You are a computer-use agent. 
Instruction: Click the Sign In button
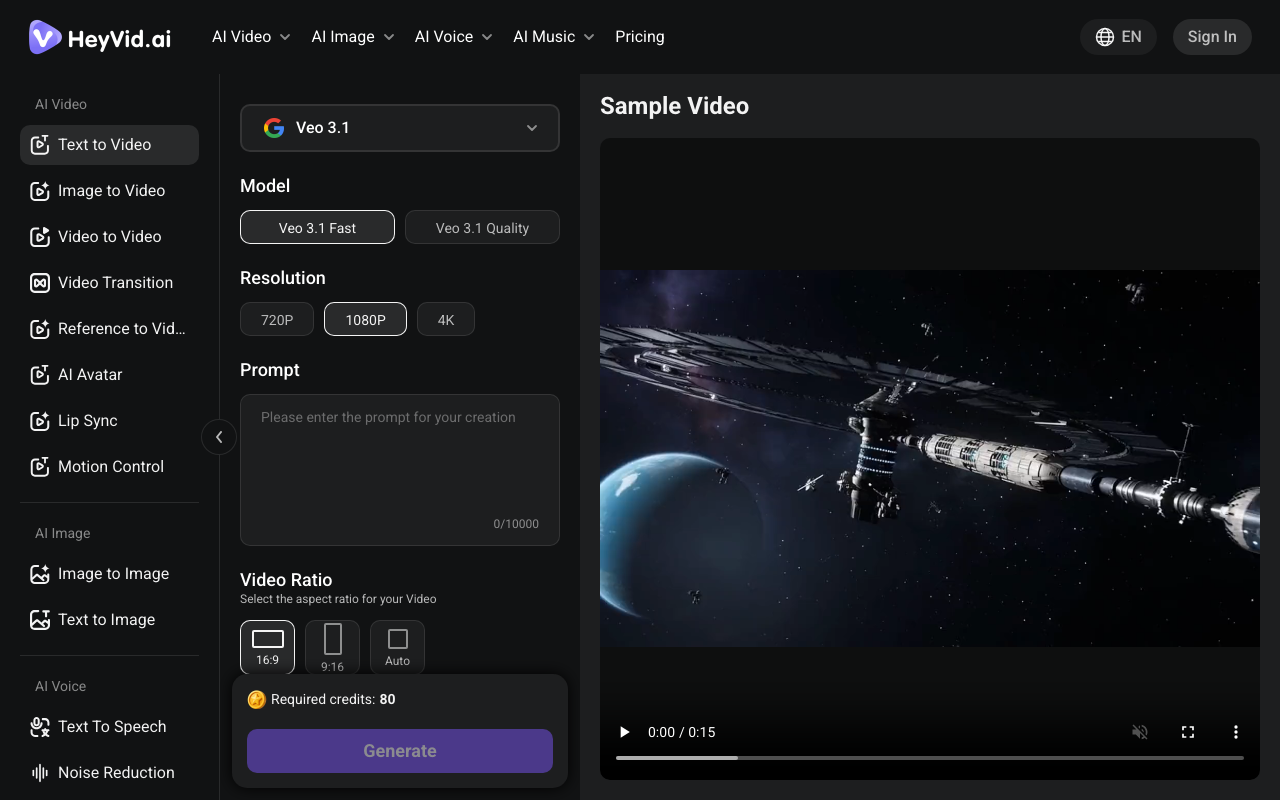(x=1212, y=37)
